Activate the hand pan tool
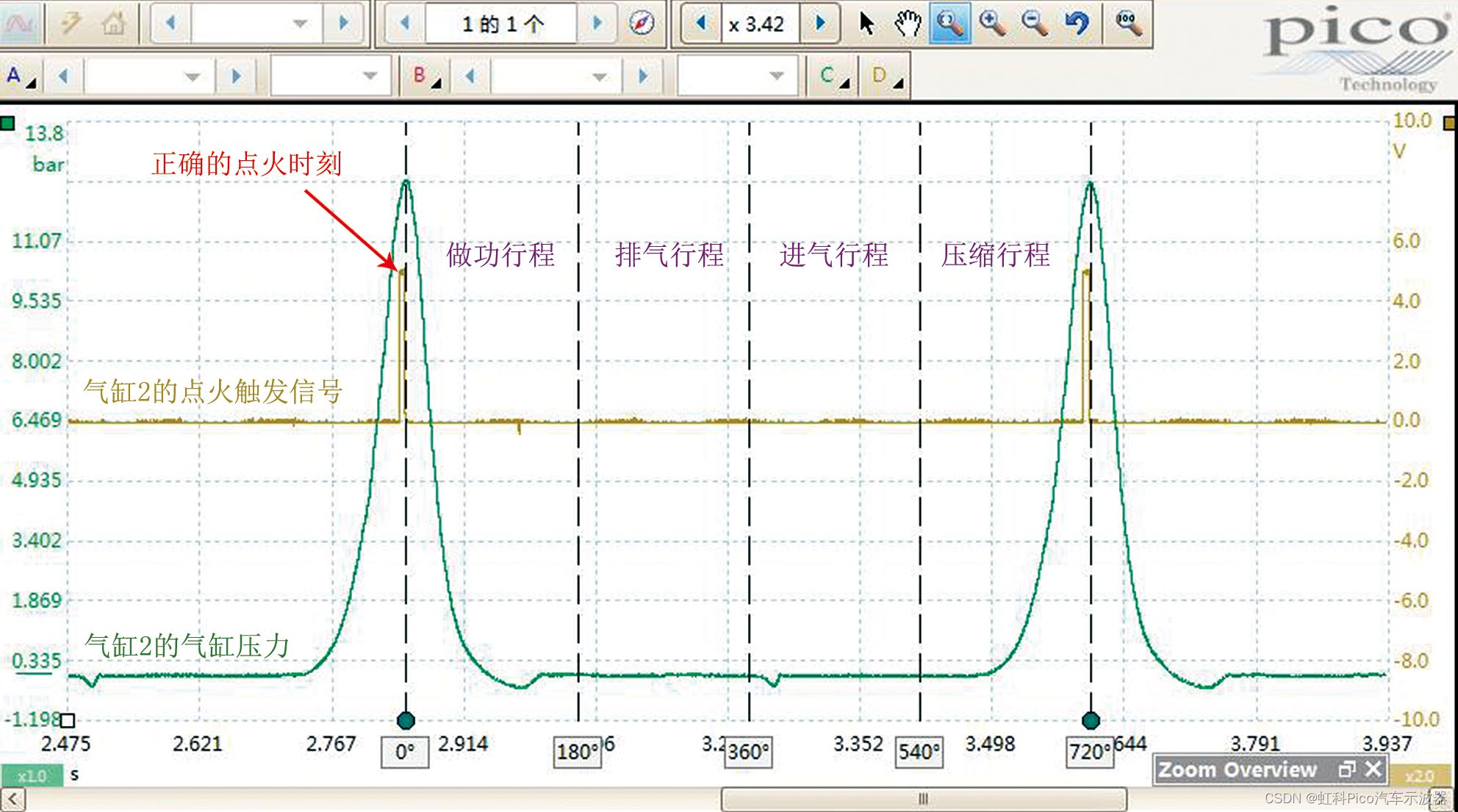This screenshot has height=812, width=1458. 908,24
